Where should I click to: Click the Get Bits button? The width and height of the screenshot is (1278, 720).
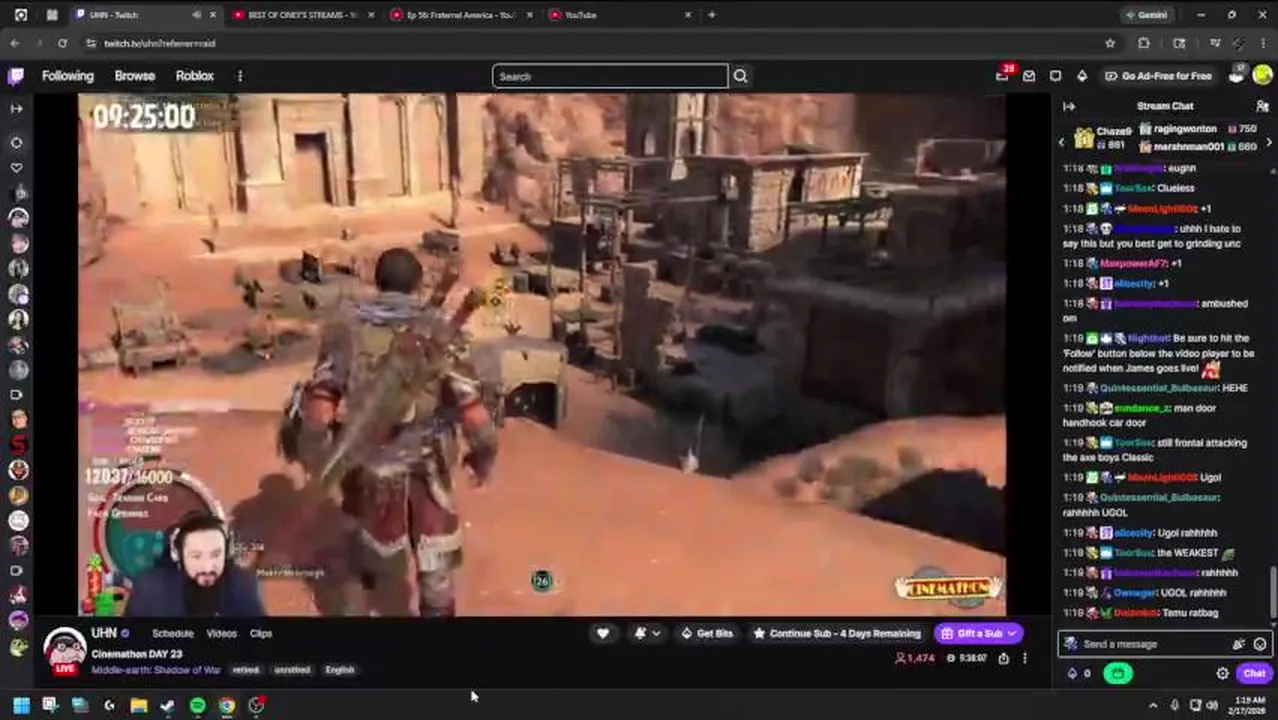707,633
